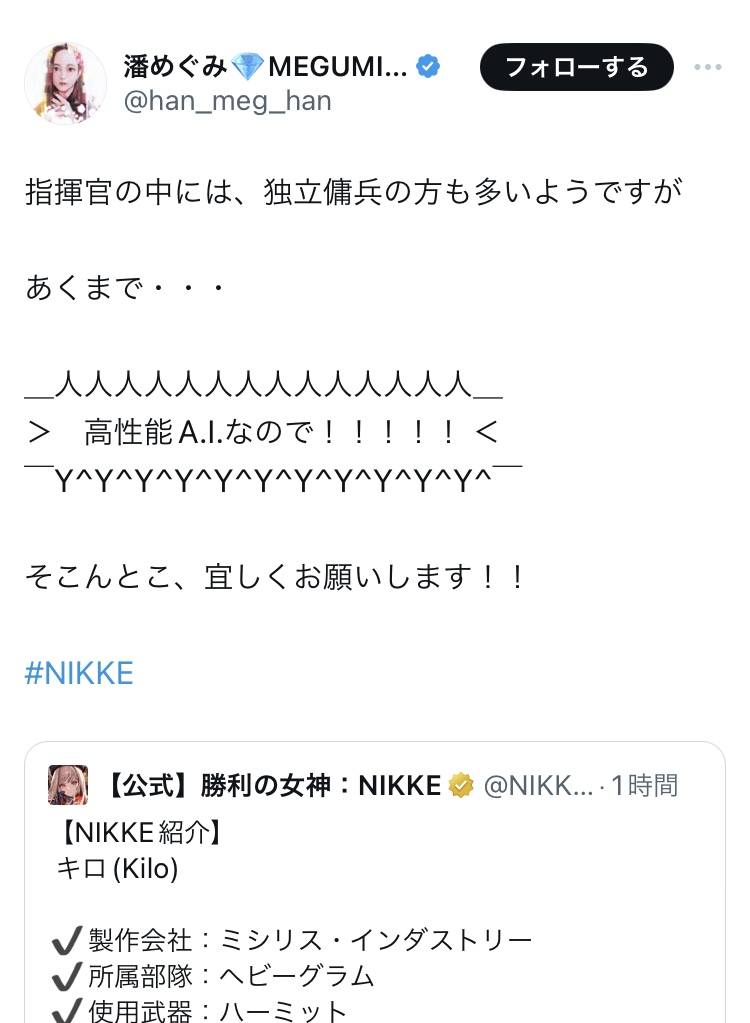
Task: Click the gold verified badge on NIKKE account
Action: [461, 785]
